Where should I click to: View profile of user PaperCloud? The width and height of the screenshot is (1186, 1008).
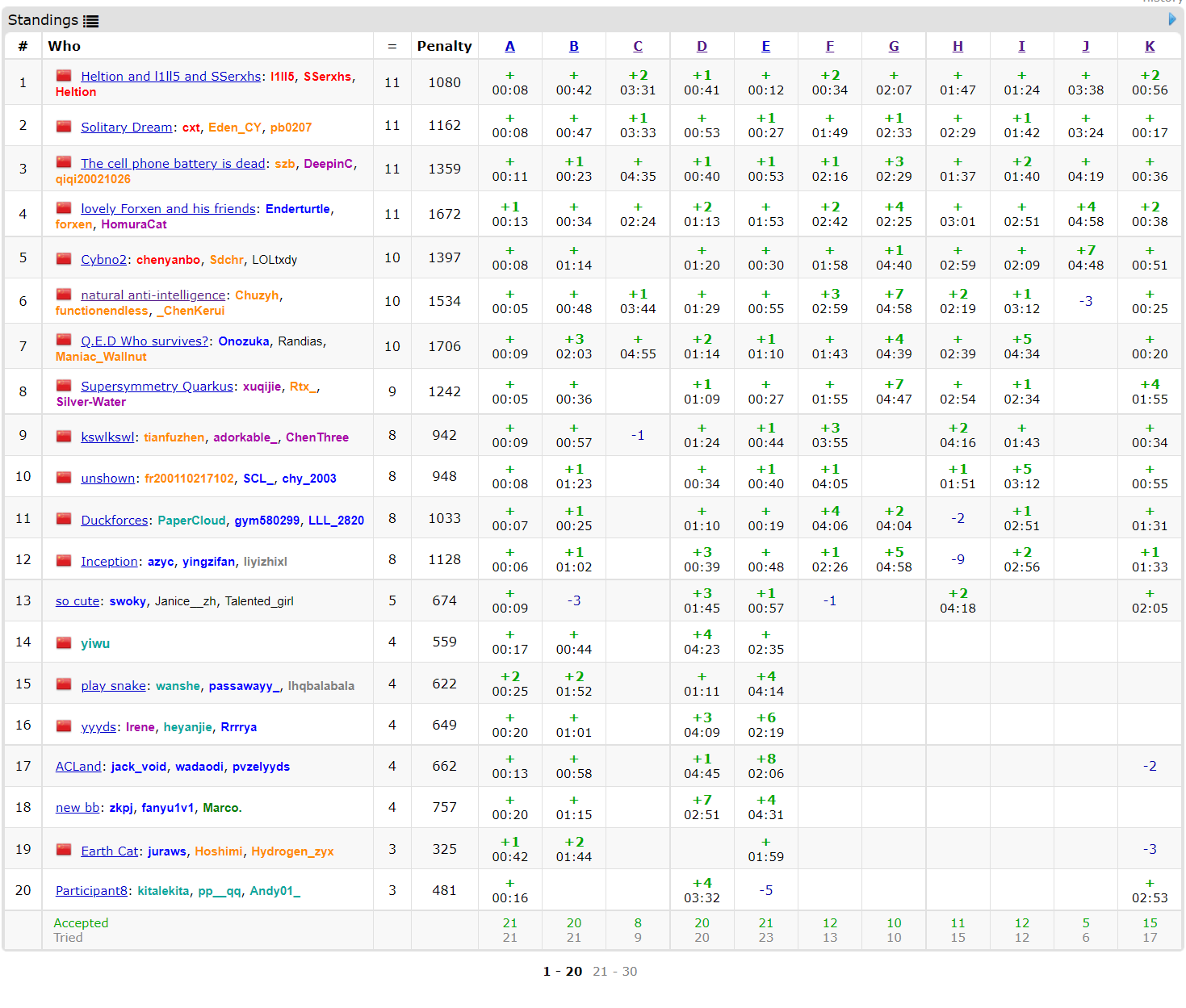pyautogui.click(x=191, y=521)
